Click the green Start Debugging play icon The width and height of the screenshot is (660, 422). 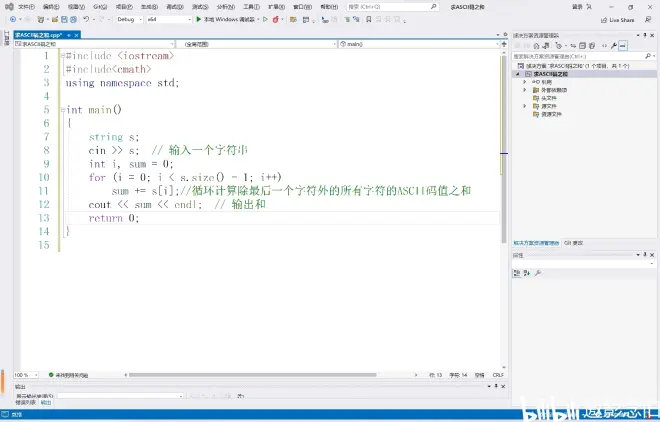pos(199,19)
